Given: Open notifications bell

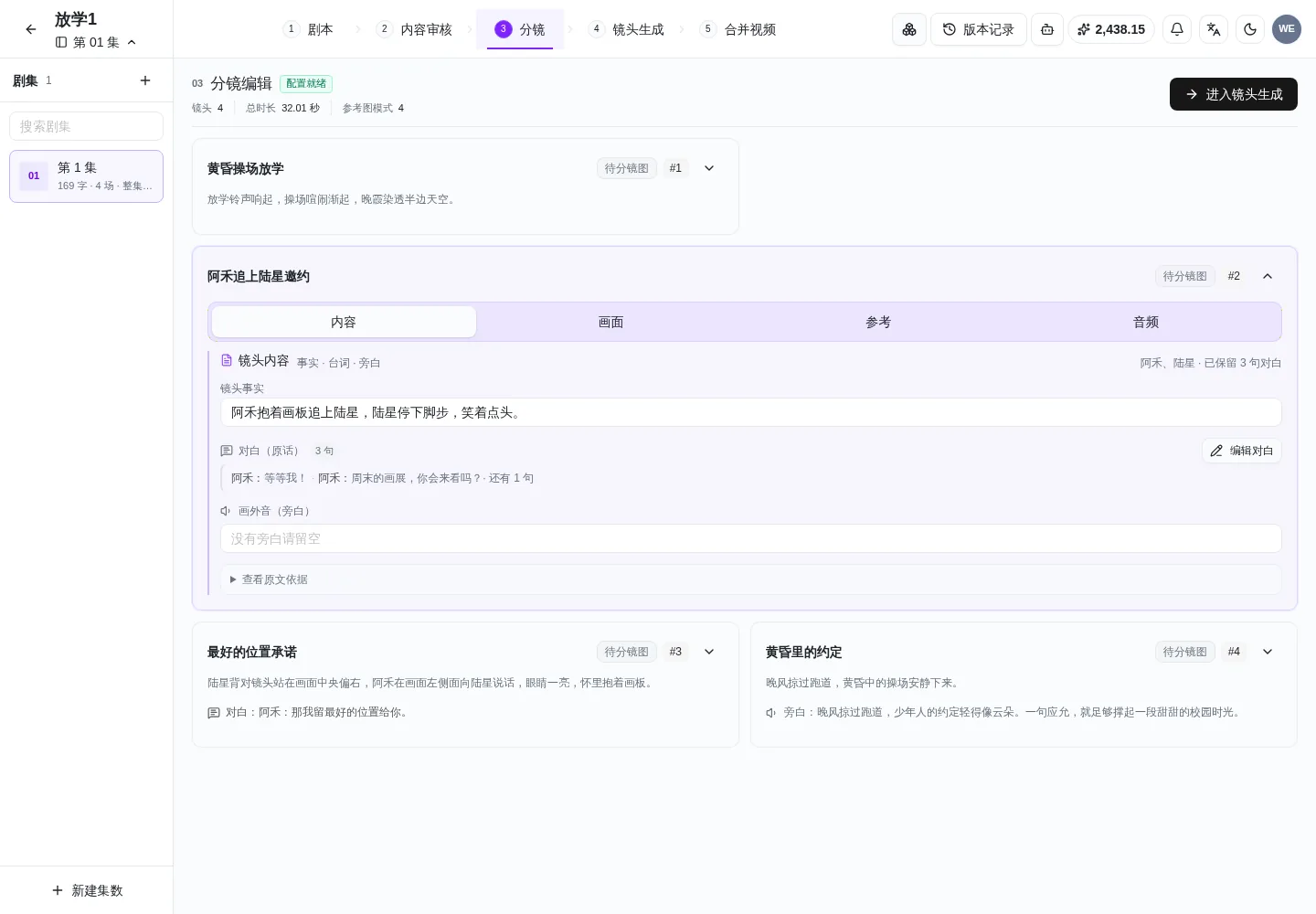Looking at the screenshot, I should pyautogui.click(x=1177, y=29).
